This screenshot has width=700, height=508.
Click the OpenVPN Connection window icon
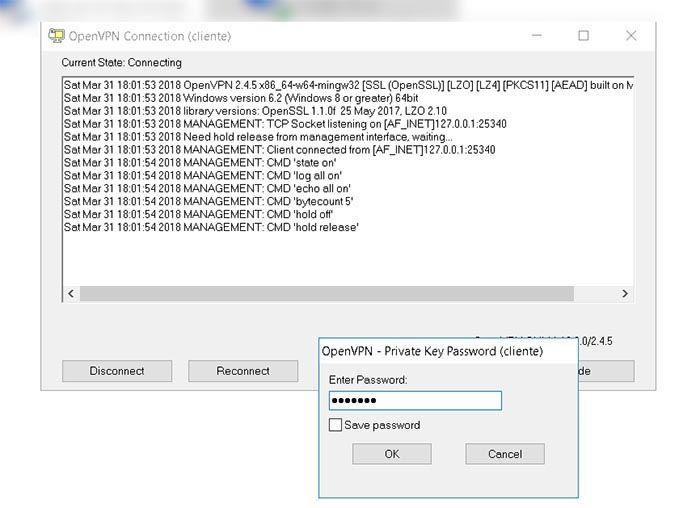pyautogui.click(x=56, y=36)
